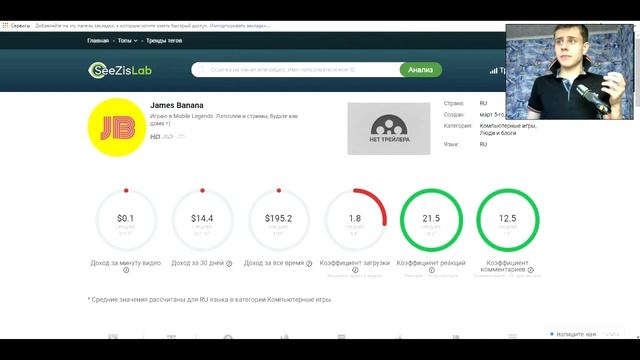Open help icon beside Коэффициент комментариев
This screenshot has height=360, width=640.
coord(530,270)
